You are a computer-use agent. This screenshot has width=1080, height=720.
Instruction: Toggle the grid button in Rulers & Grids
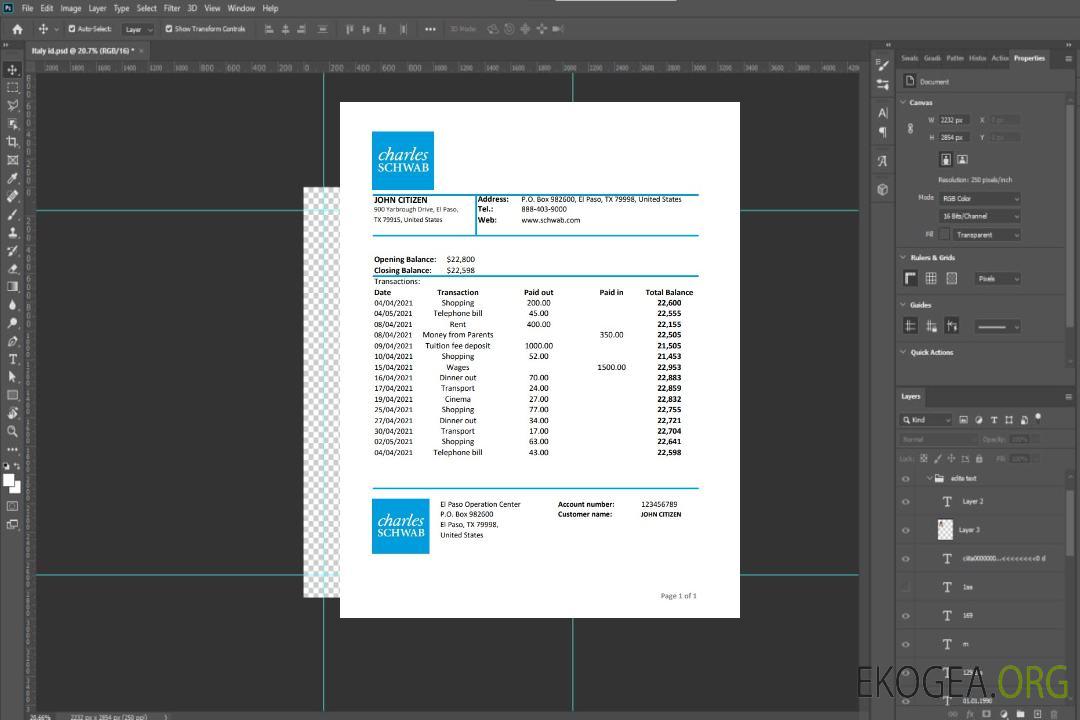(931, 278)
